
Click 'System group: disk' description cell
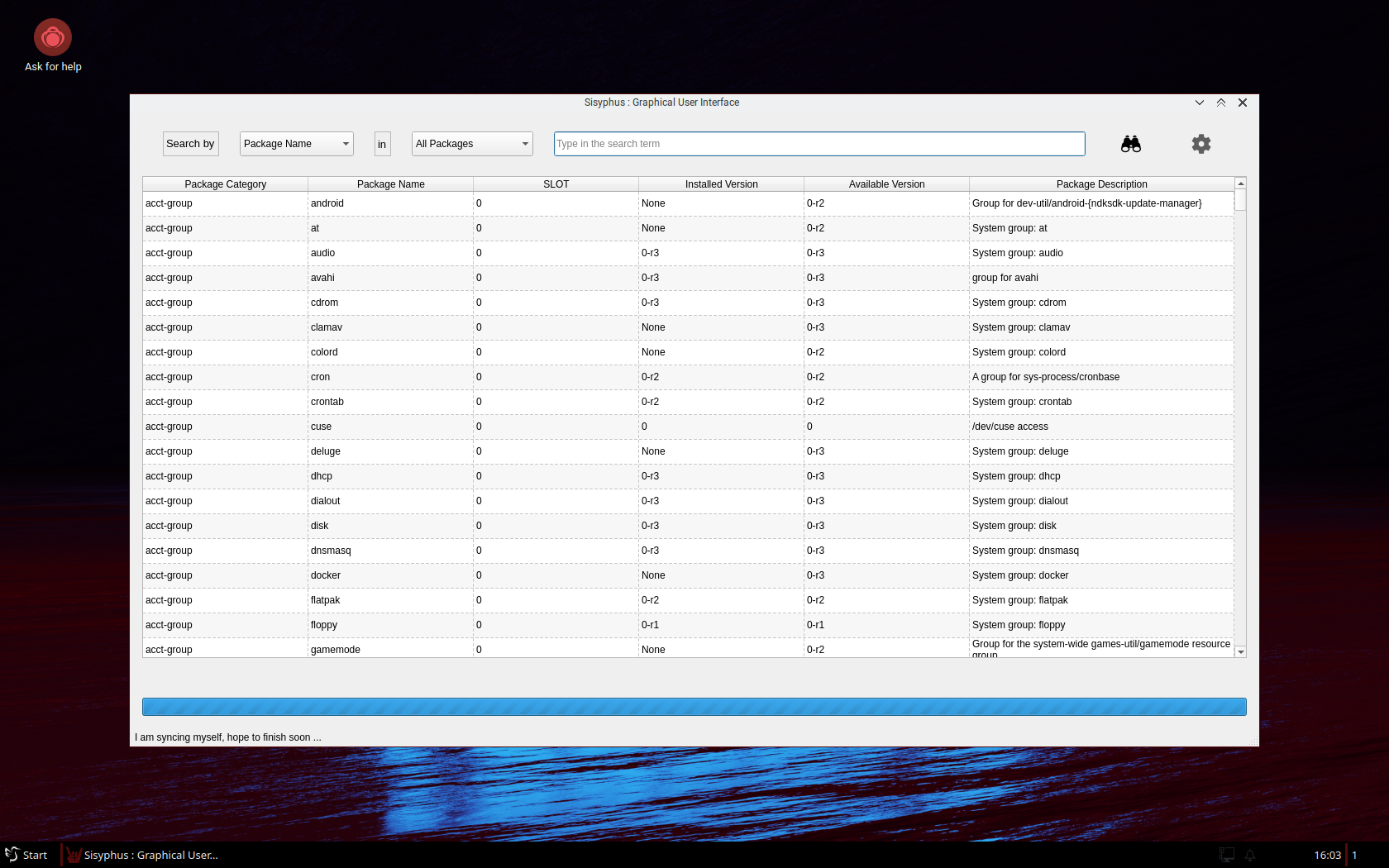(1102, 526)
